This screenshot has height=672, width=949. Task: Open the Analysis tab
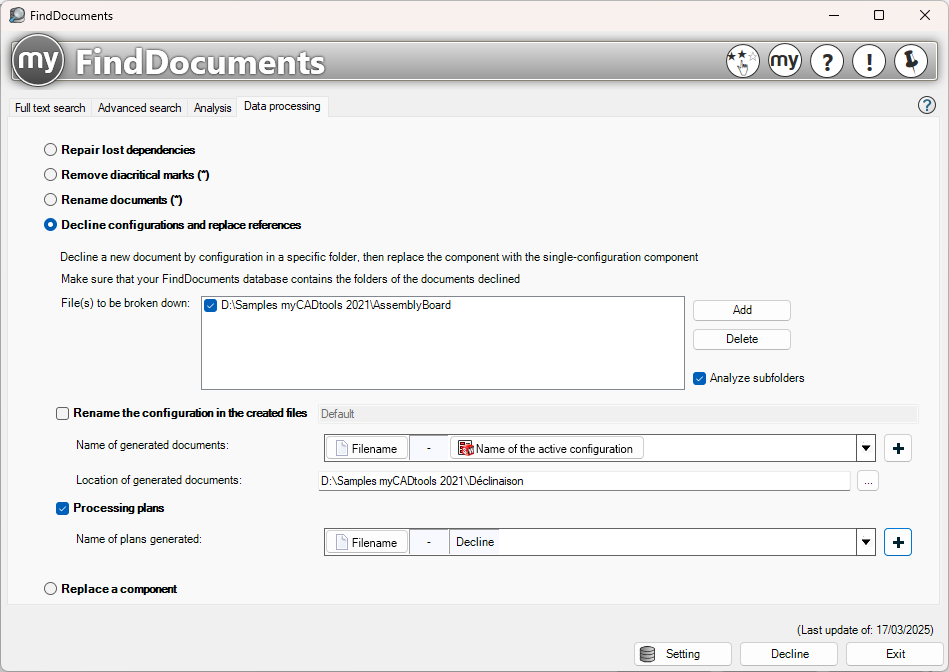tap(212, 108)
